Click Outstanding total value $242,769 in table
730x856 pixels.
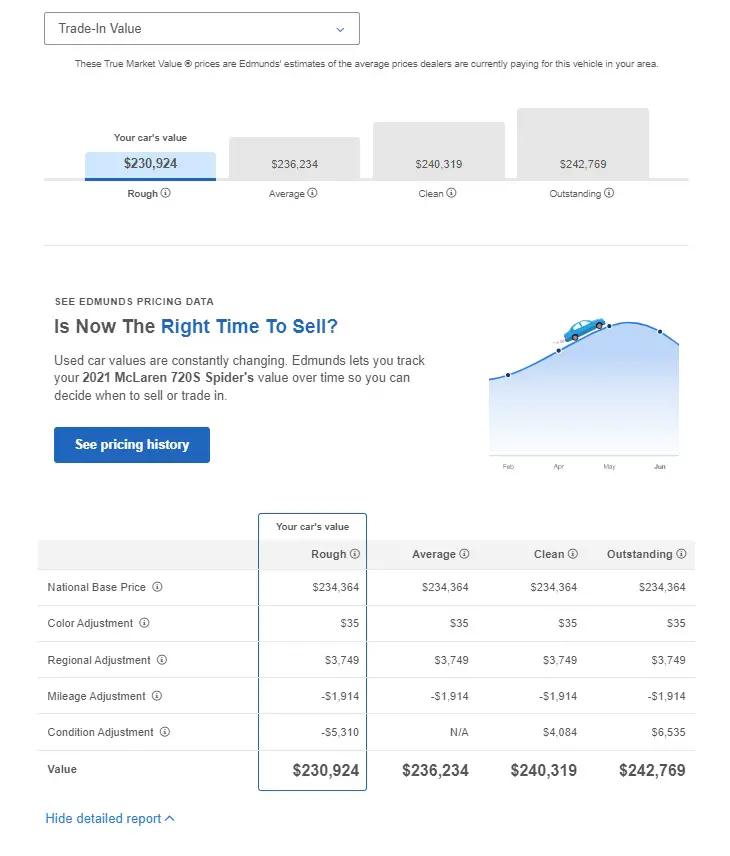(x=652, y=770)
